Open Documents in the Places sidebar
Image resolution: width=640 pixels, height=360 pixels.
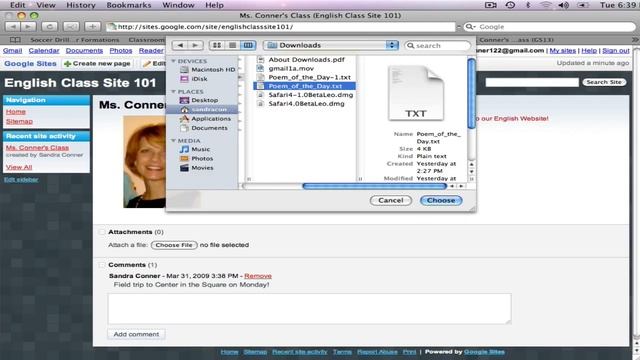click(204, 128)
